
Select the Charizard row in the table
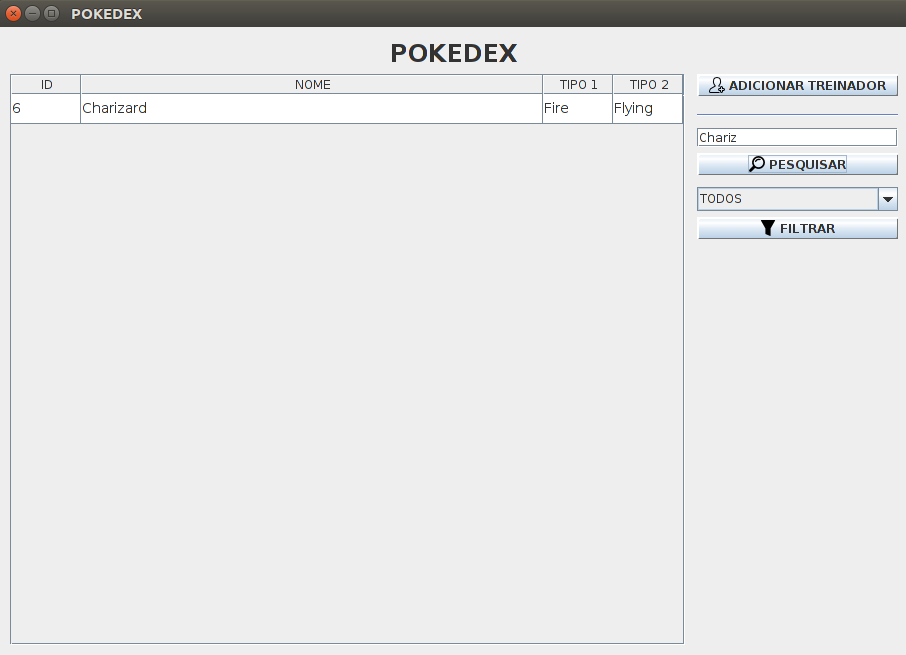tap(300, 108)
